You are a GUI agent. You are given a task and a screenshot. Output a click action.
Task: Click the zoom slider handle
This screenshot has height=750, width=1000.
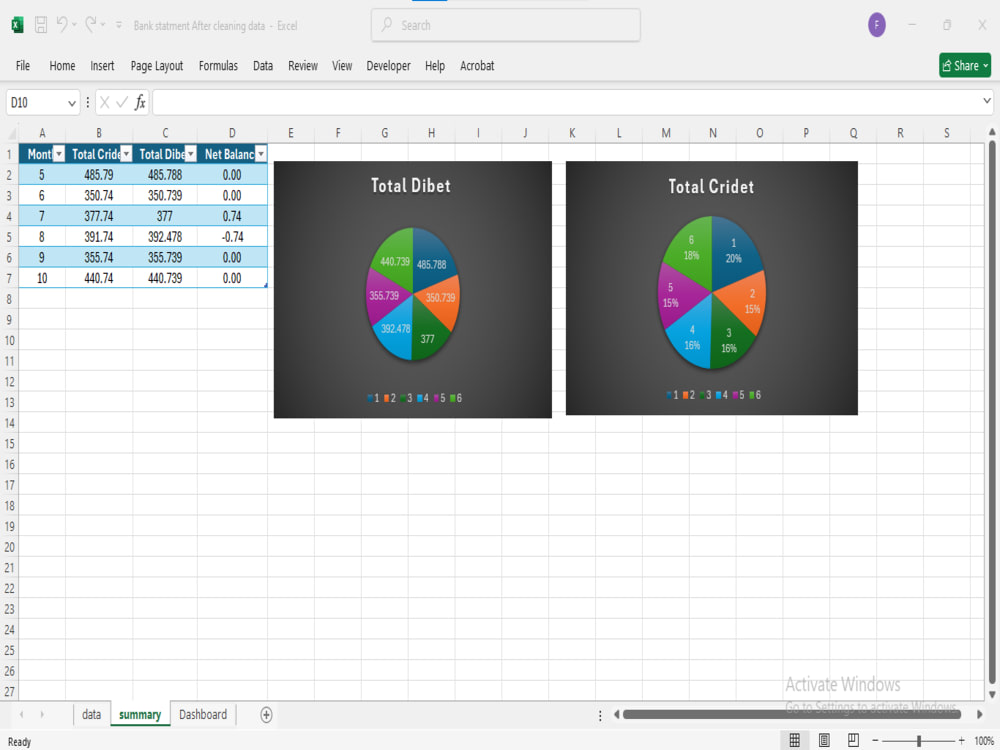(x=918, y=740)
